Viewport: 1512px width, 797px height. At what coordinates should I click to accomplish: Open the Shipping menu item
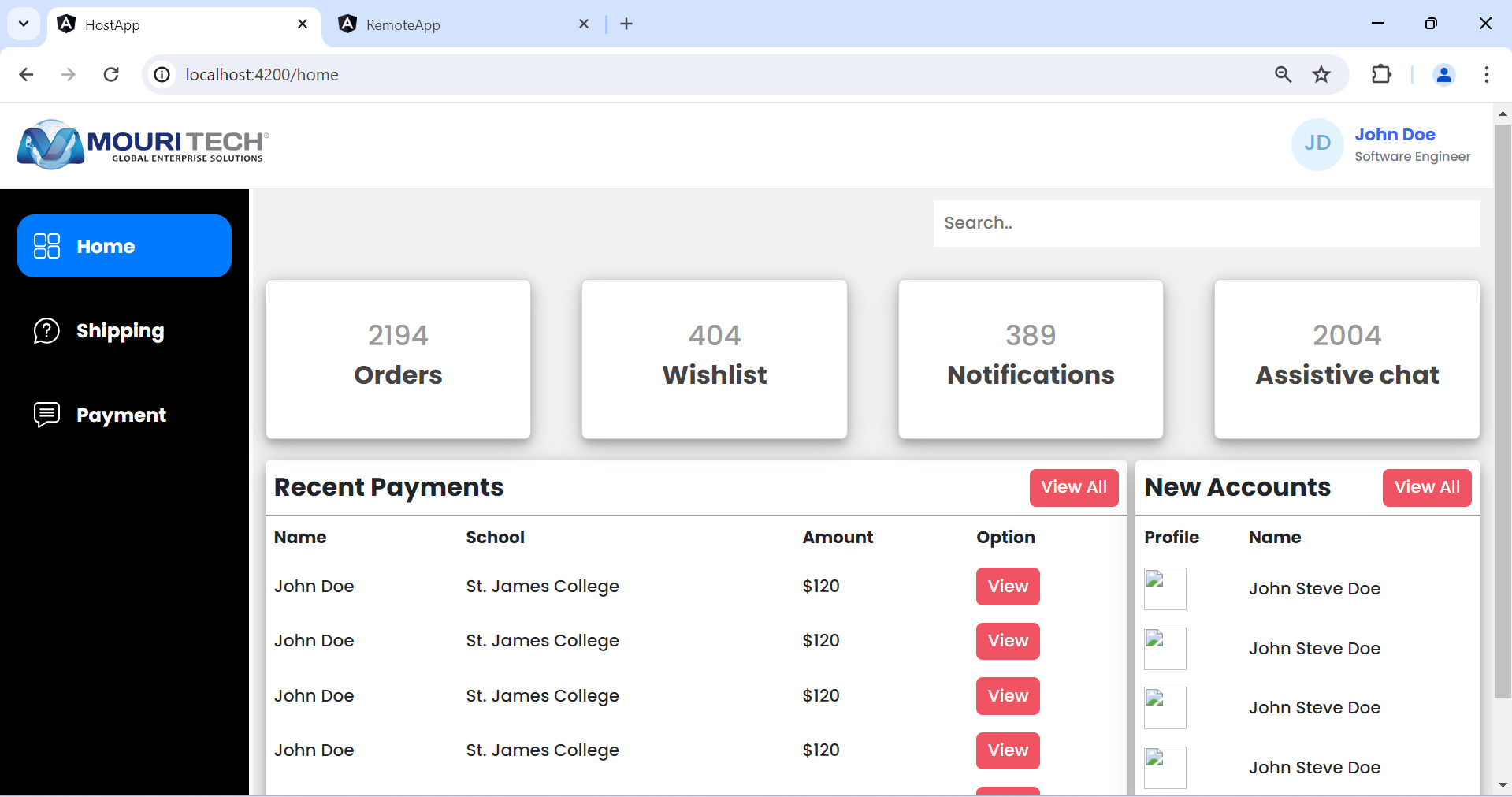[x=120, y=331]
